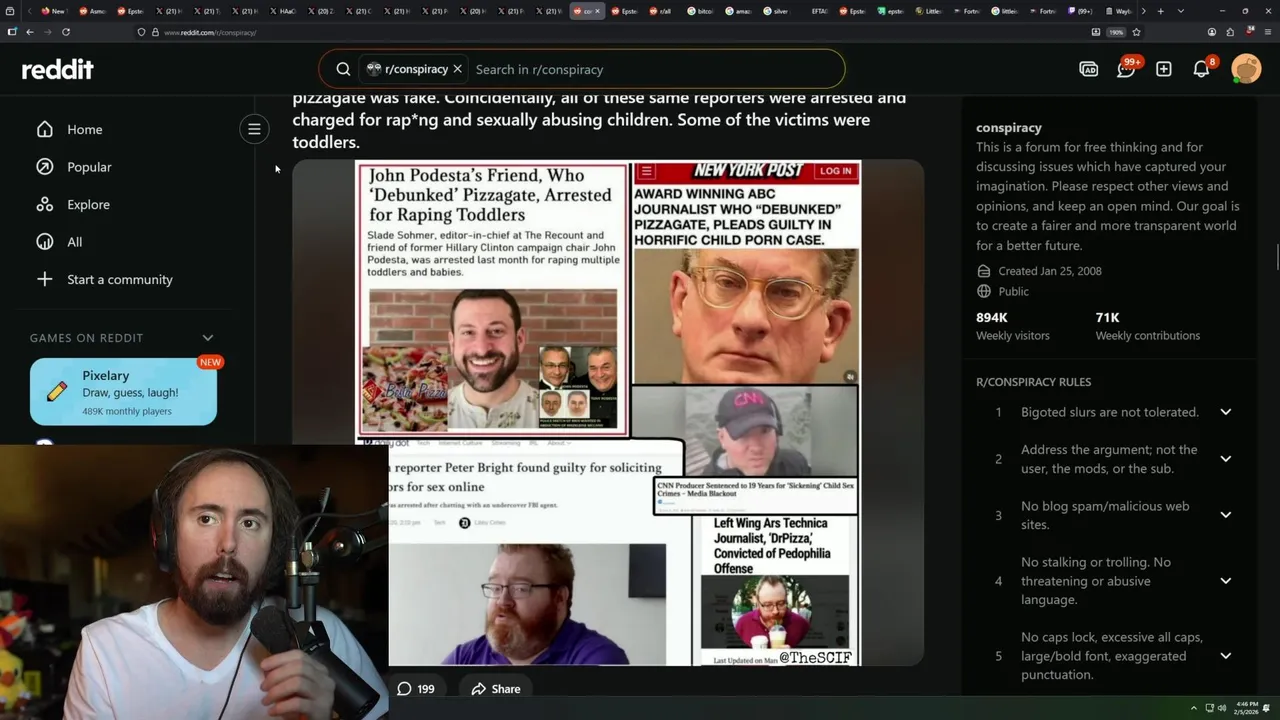Expand rule 2 Address the argument chevron
Viewport: 1280px width, 720px height.
point(1225,459)
